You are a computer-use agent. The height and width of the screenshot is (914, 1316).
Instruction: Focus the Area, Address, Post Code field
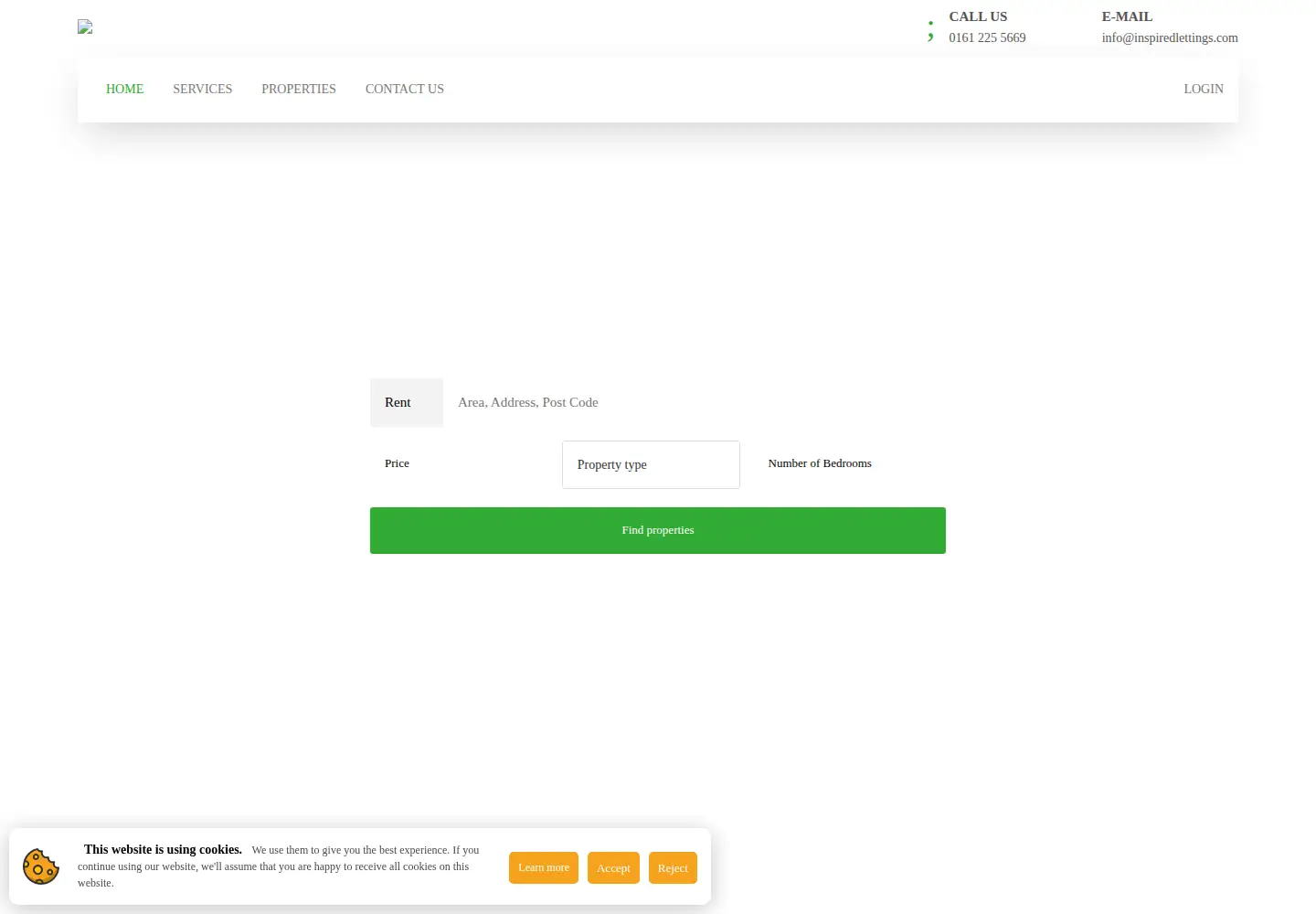click(x=695, y=402)
